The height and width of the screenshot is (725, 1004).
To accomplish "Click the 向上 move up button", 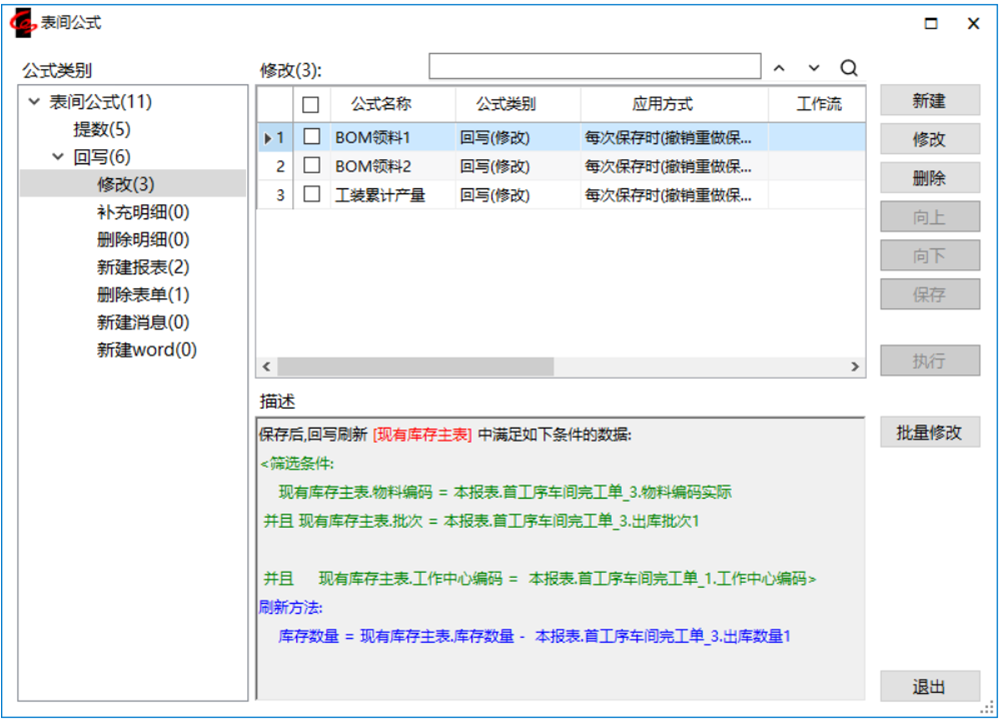I will [929, 216].
